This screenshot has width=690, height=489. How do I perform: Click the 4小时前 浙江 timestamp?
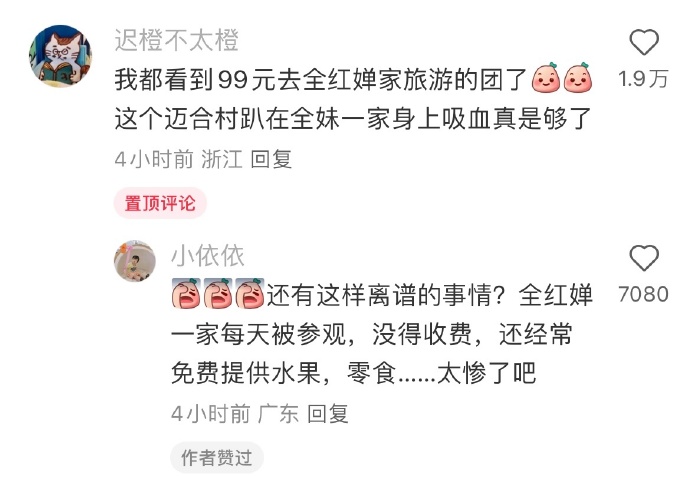pos(179,159)
